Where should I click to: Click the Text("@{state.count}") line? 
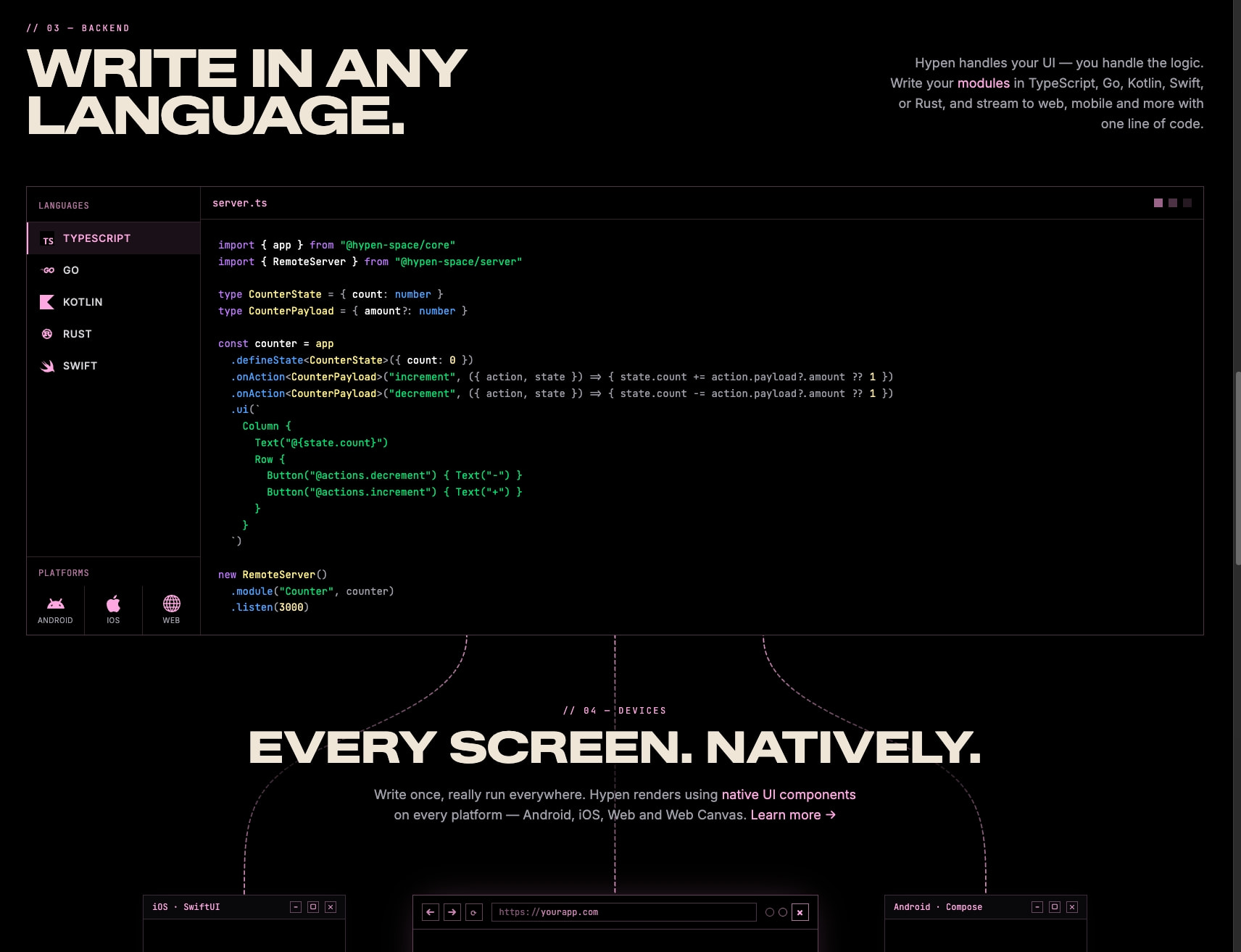(x=321, y=443)
